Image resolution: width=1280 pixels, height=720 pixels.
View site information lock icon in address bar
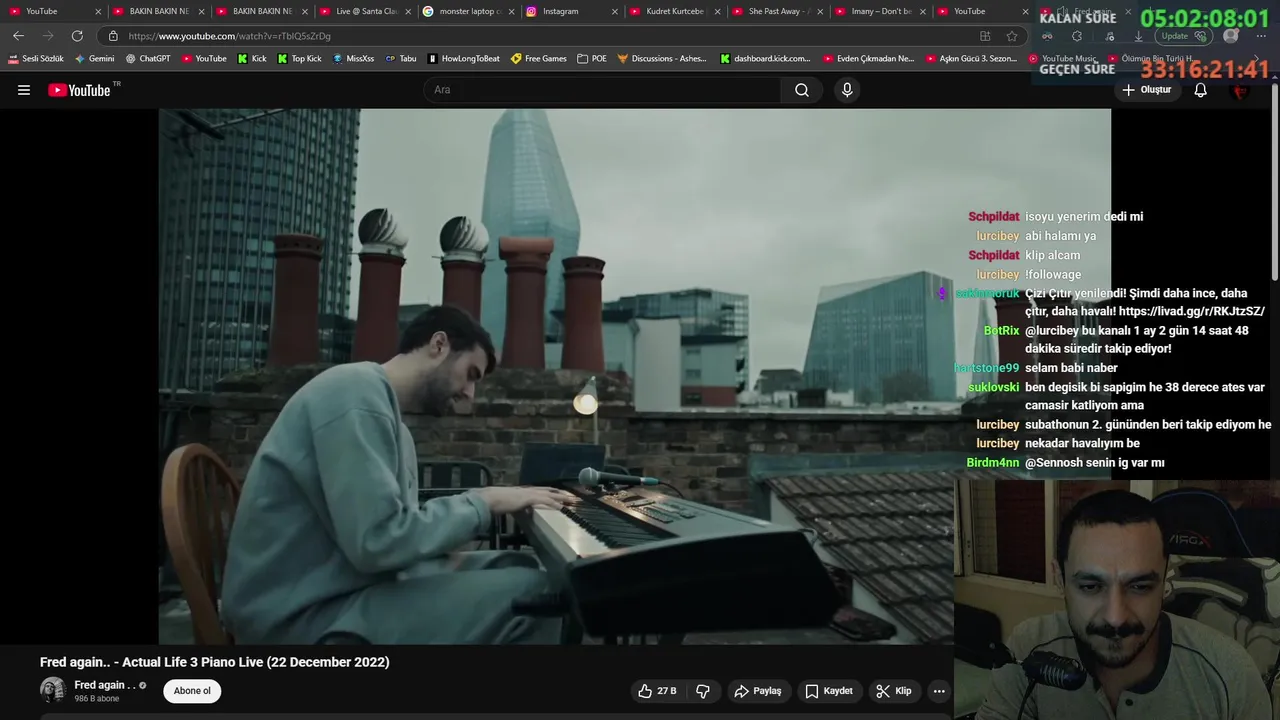[x=113, y=36]
